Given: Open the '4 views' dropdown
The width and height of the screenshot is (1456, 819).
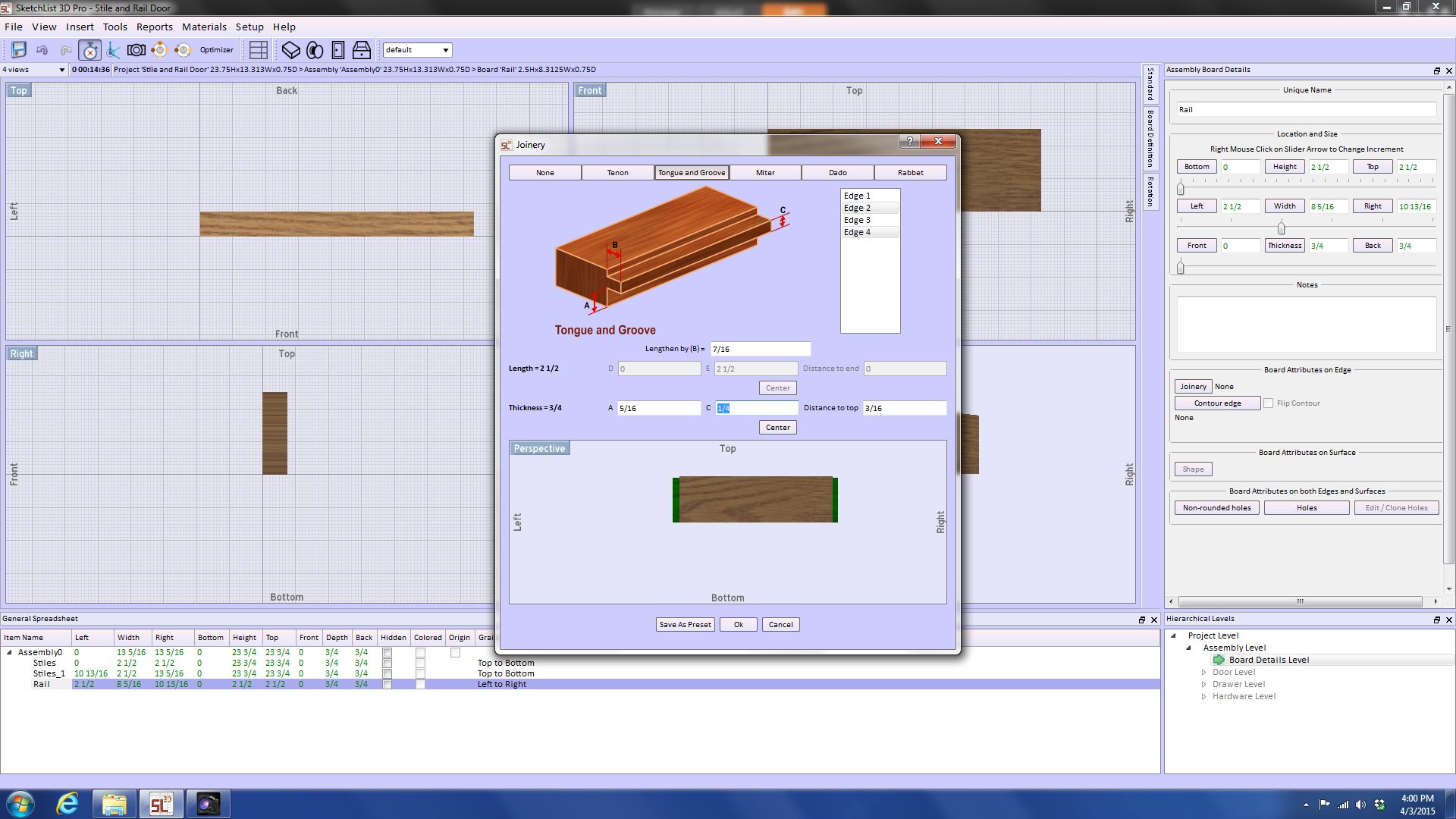Looking at the screenshot, I should [x=33, y=70].
